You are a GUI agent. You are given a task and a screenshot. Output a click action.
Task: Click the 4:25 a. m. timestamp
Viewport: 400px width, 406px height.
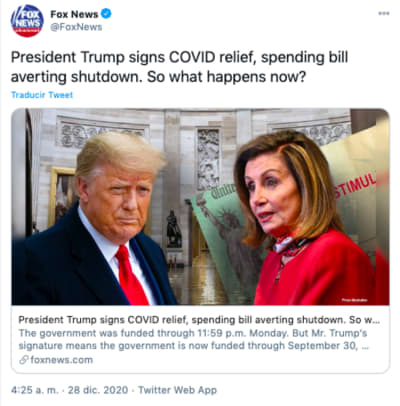pos(35,390)
